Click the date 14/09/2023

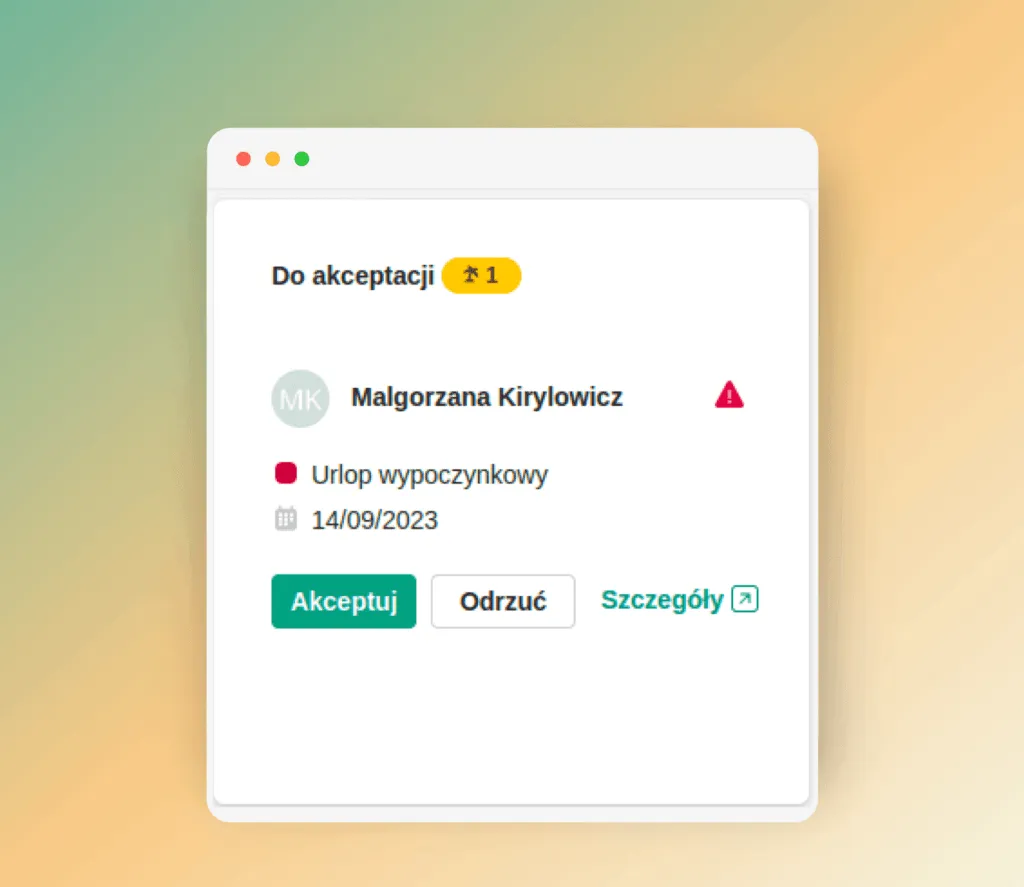(374, 521)
